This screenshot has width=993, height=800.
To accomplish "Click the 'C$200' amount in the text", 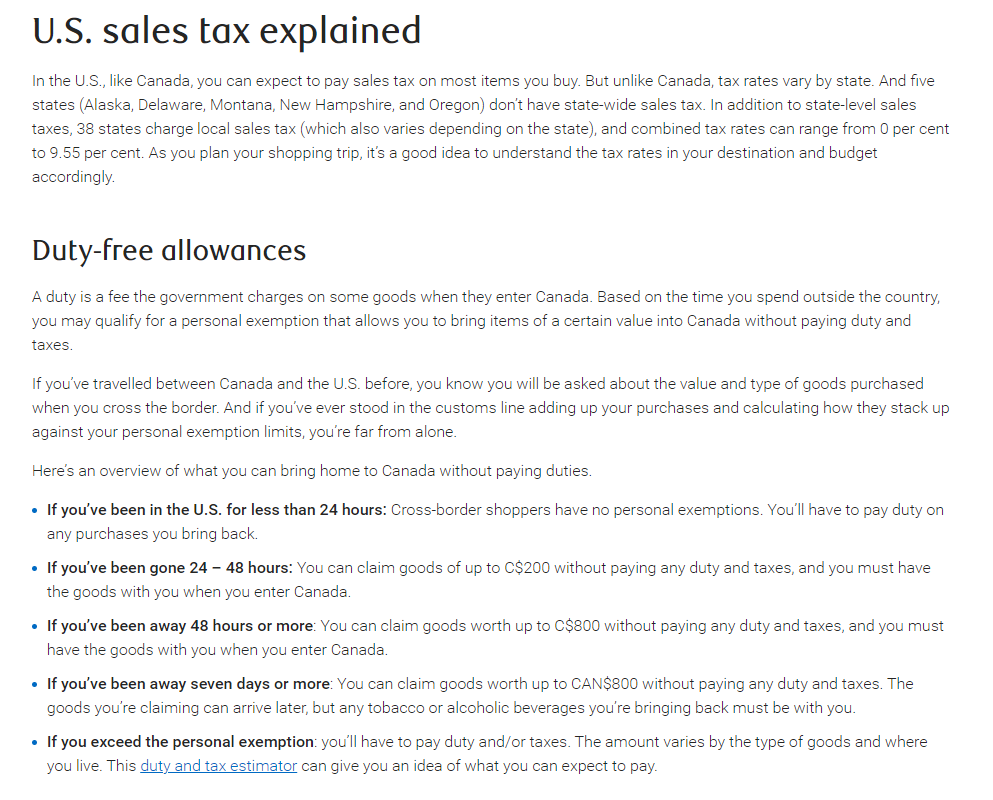I will coord(527,568).
